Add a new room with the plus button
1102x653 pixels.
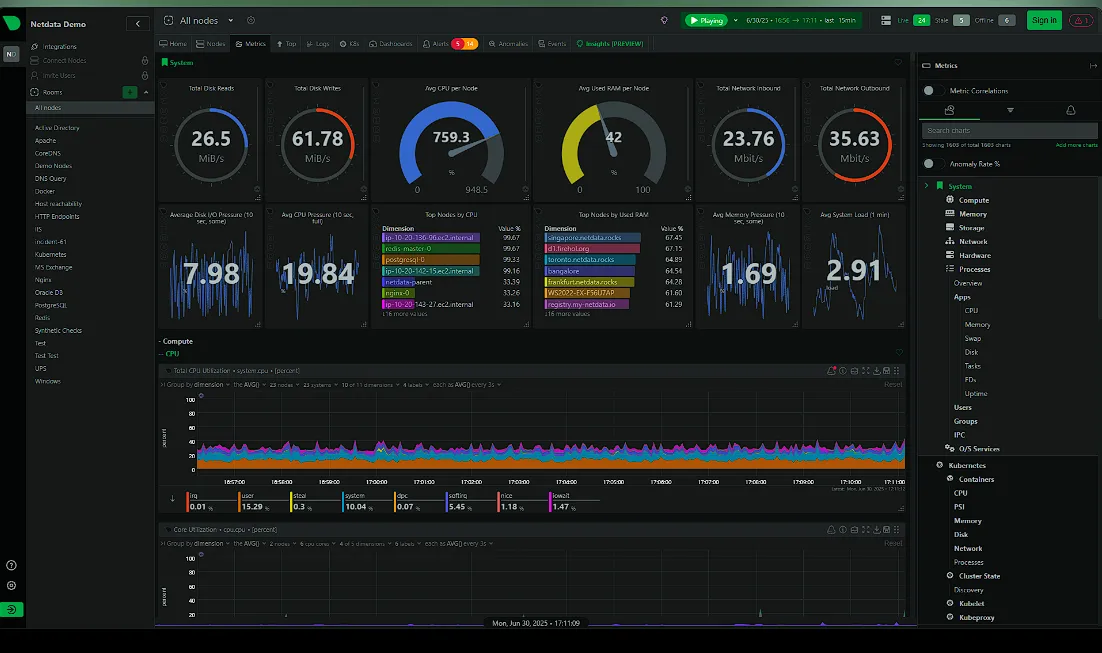[130, 92]
